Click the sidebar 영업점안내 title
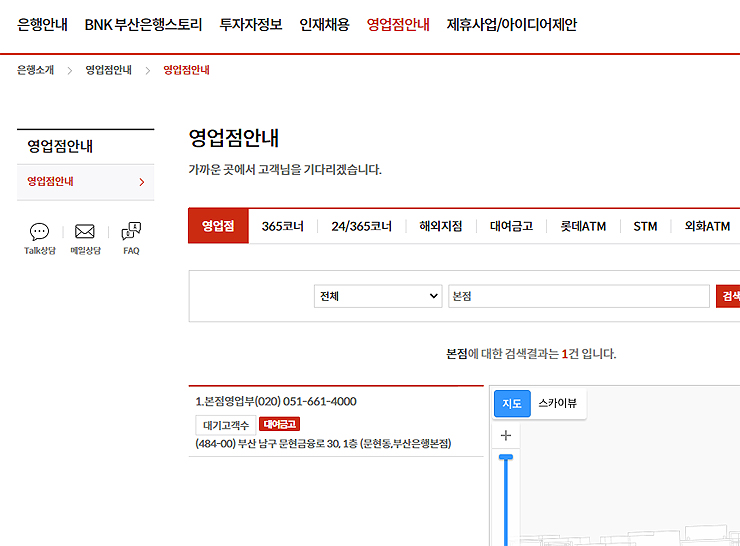Image resolution: width=740 pixels, height=546 pixels. tap(60, 146)
